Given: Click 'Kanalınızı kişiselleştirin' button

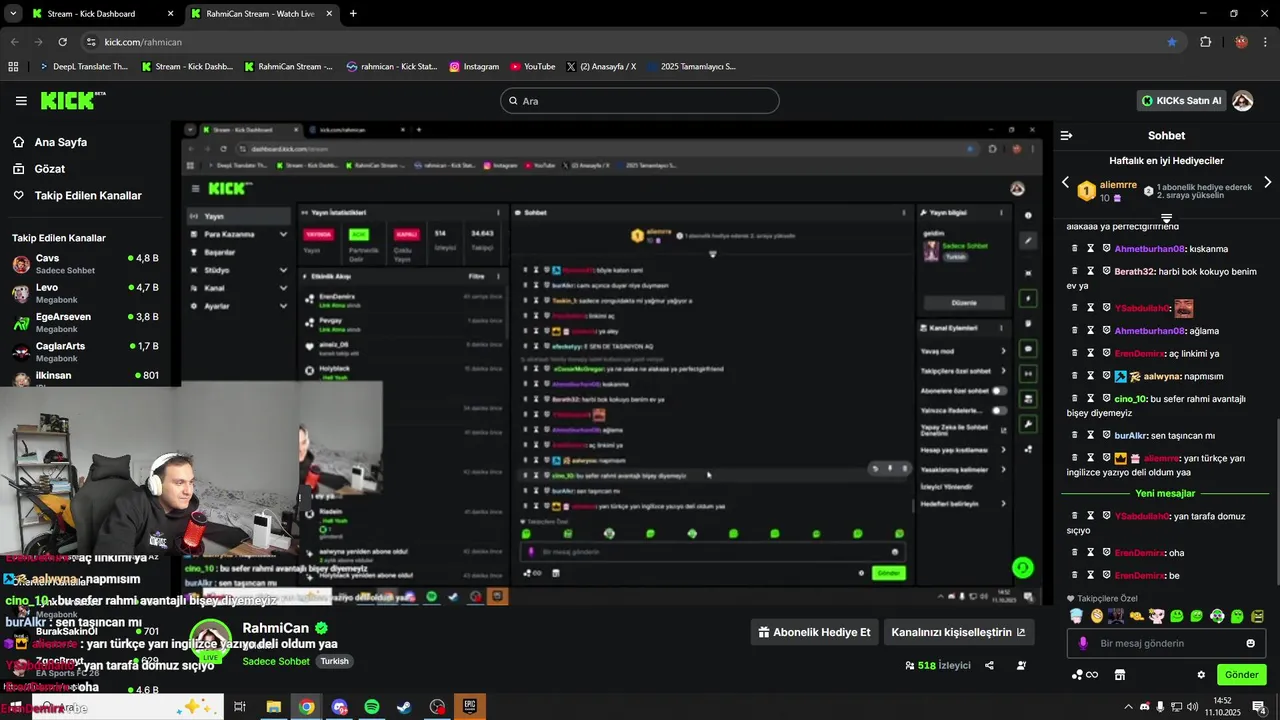Looking at the screenshot, I should pyautogui.click(x=958, y=632).
